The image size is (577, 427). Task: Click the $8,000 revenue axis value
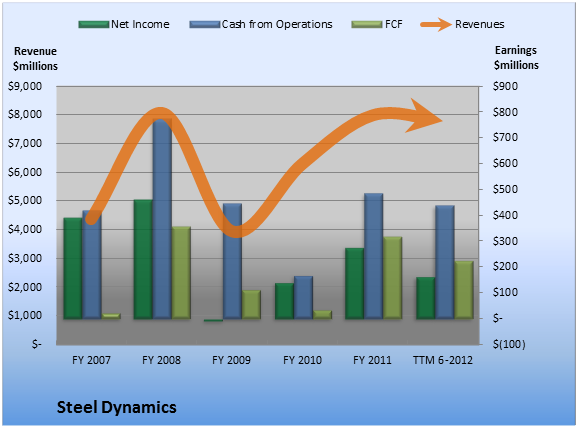(x=25, y=114)
